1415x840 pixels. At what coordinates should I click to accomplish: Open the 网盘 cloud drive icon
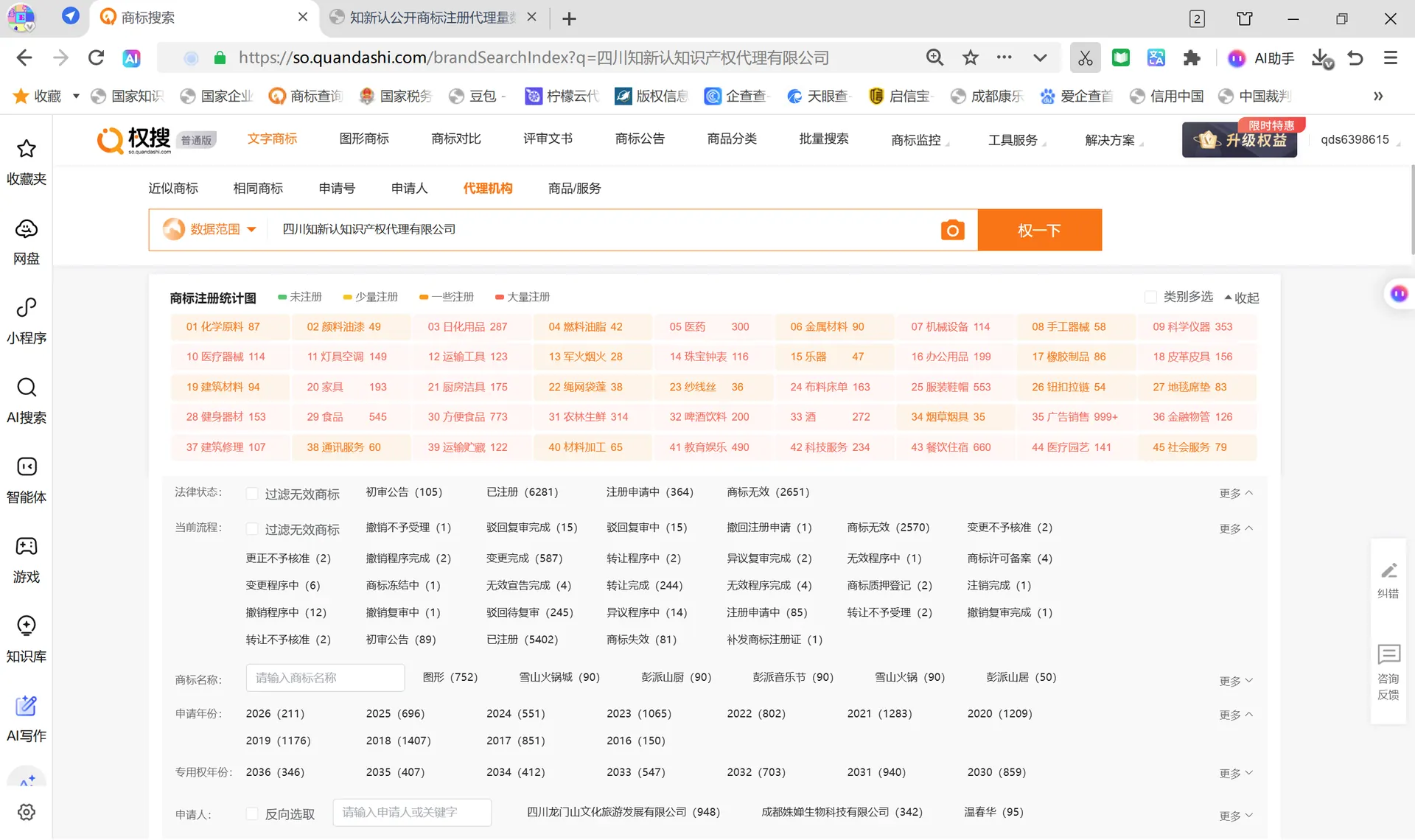point(27,242)
